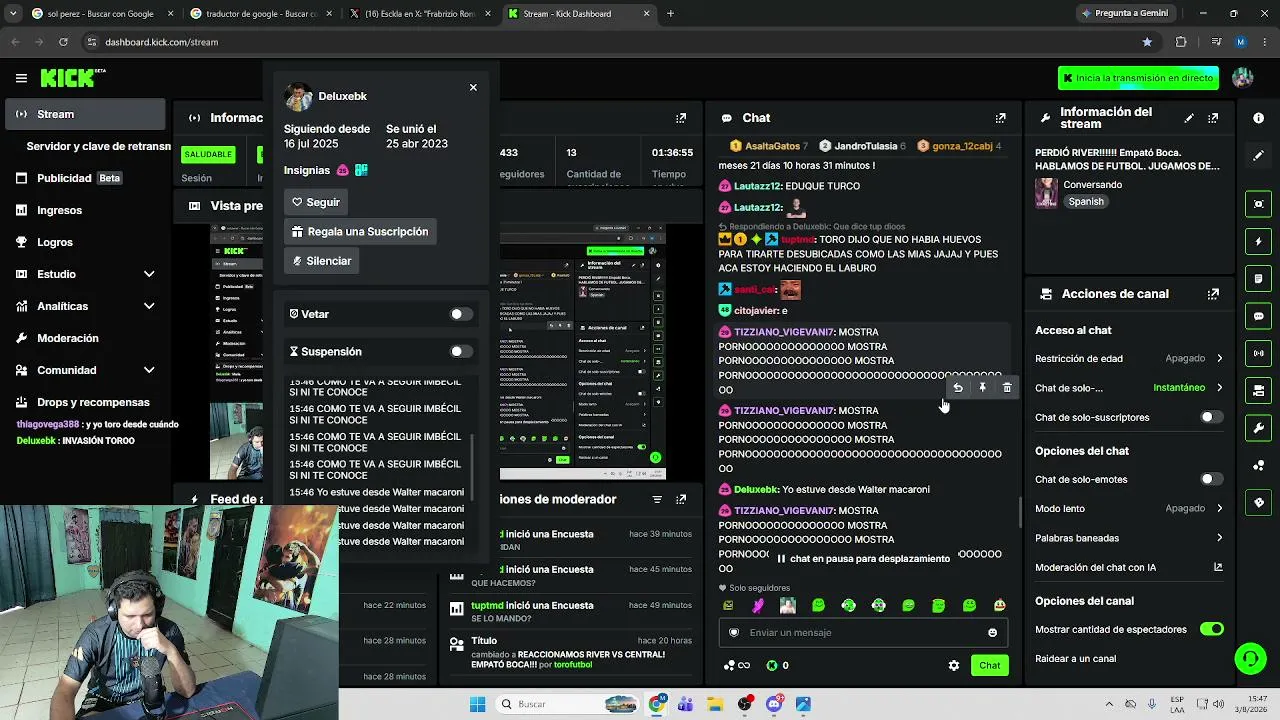Open OBS Studio from the taskbar
The height and width of the screenshot is (720, 1280).
(745, 704)
